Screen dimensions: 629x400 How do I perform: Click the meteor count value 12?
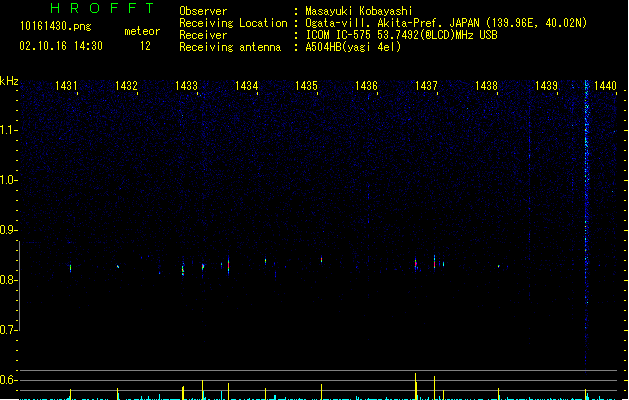(145, 46)
